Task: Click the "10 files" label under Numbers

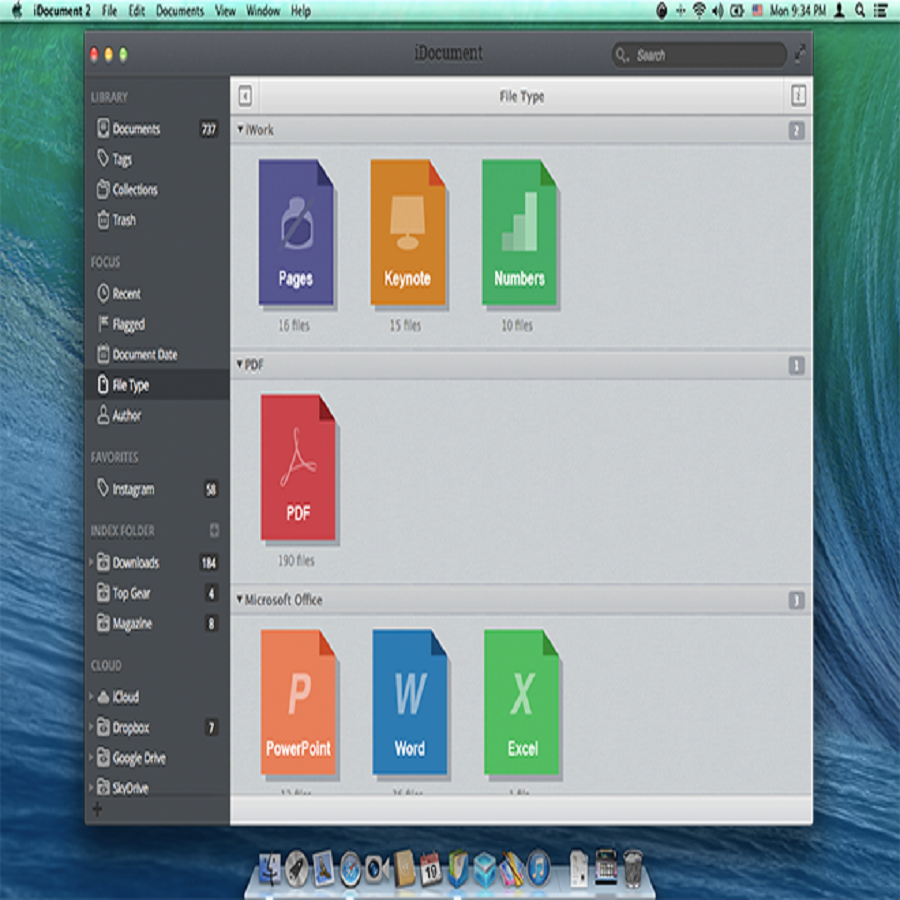Action: point(517,325)
